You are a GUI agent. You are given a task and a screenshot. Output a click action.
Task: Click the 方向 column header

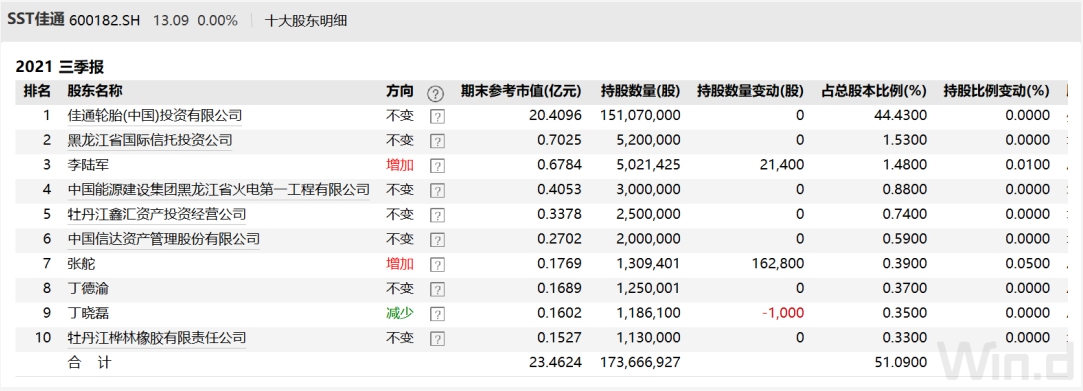(400, 91)
